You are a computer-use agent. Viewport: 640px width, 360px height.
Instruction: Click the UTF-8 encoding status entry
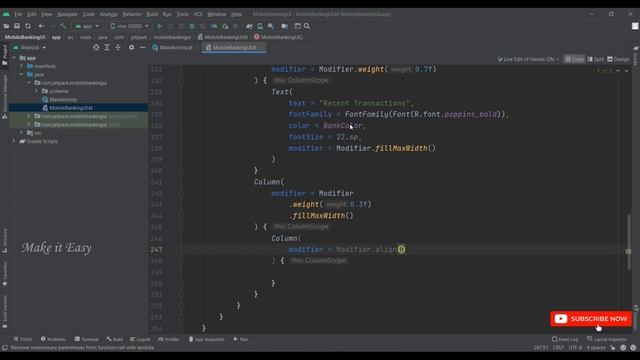click(x=575, y=348)
